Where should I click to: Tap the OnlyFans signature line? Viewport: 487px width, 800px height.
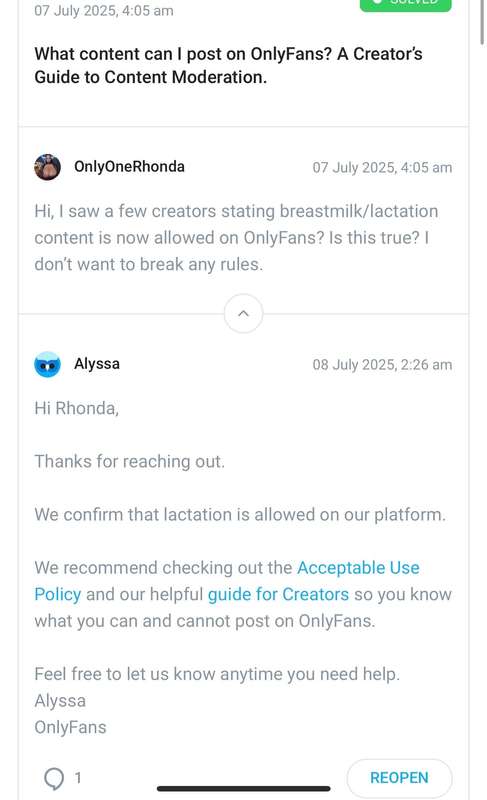tap(70, 727)
